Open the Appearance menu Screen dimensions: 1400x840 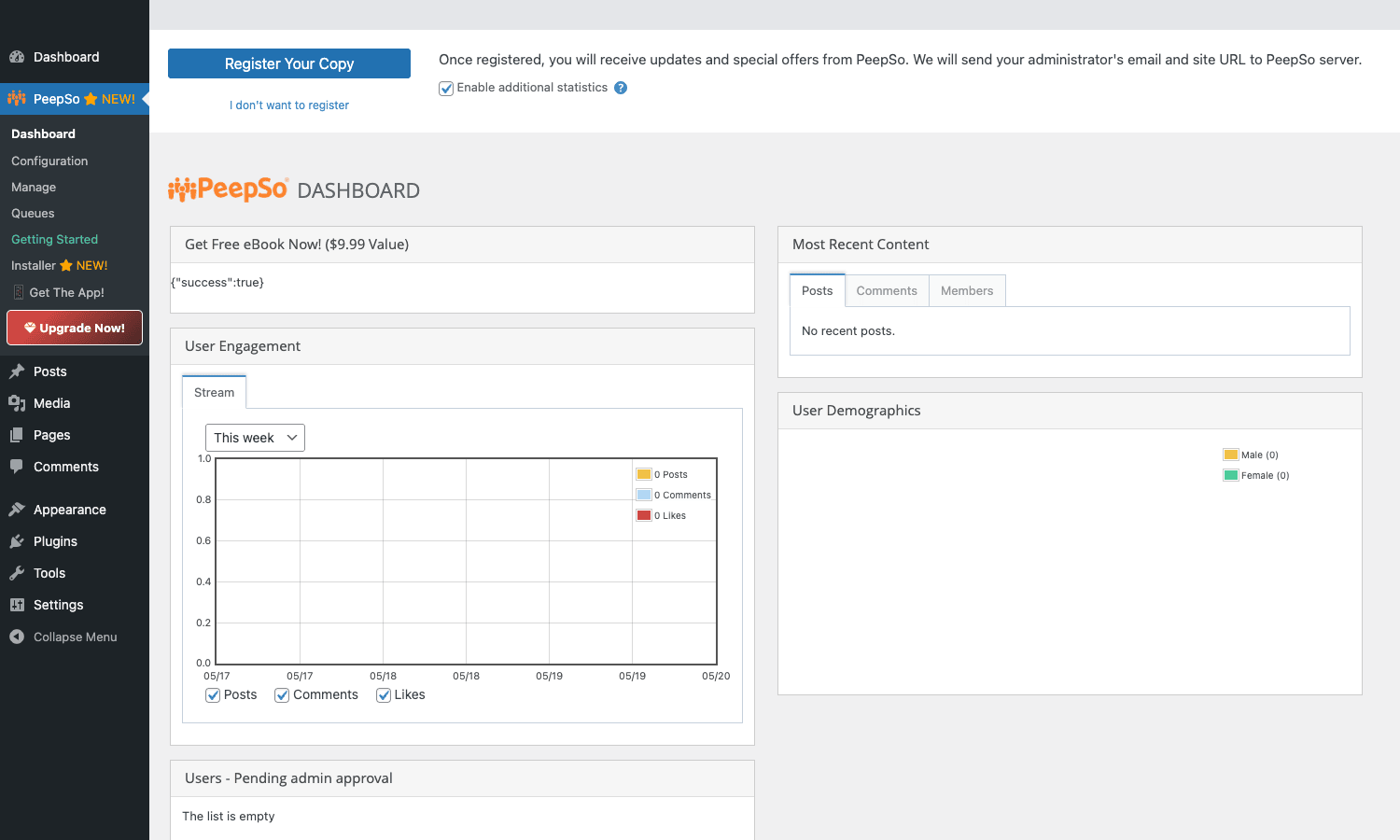70,510
